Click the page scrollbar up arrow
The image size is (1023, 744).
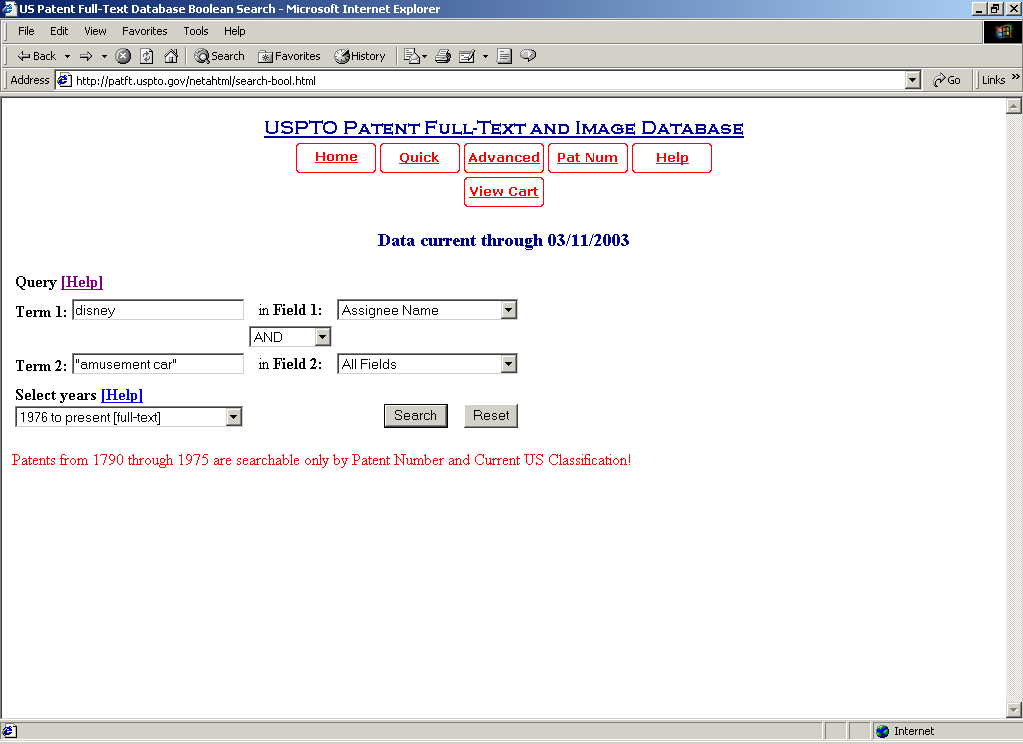pos(1014,106)
